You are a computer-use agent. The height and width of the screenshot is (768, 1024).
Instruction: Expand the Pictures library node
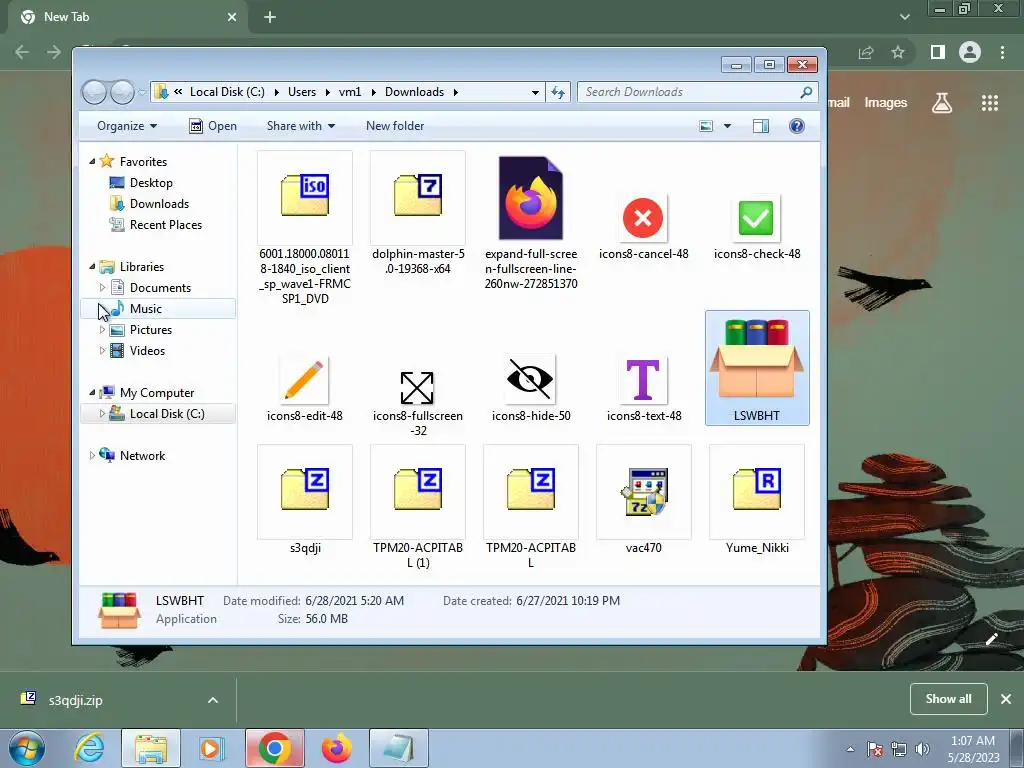[x=102, y=330]
